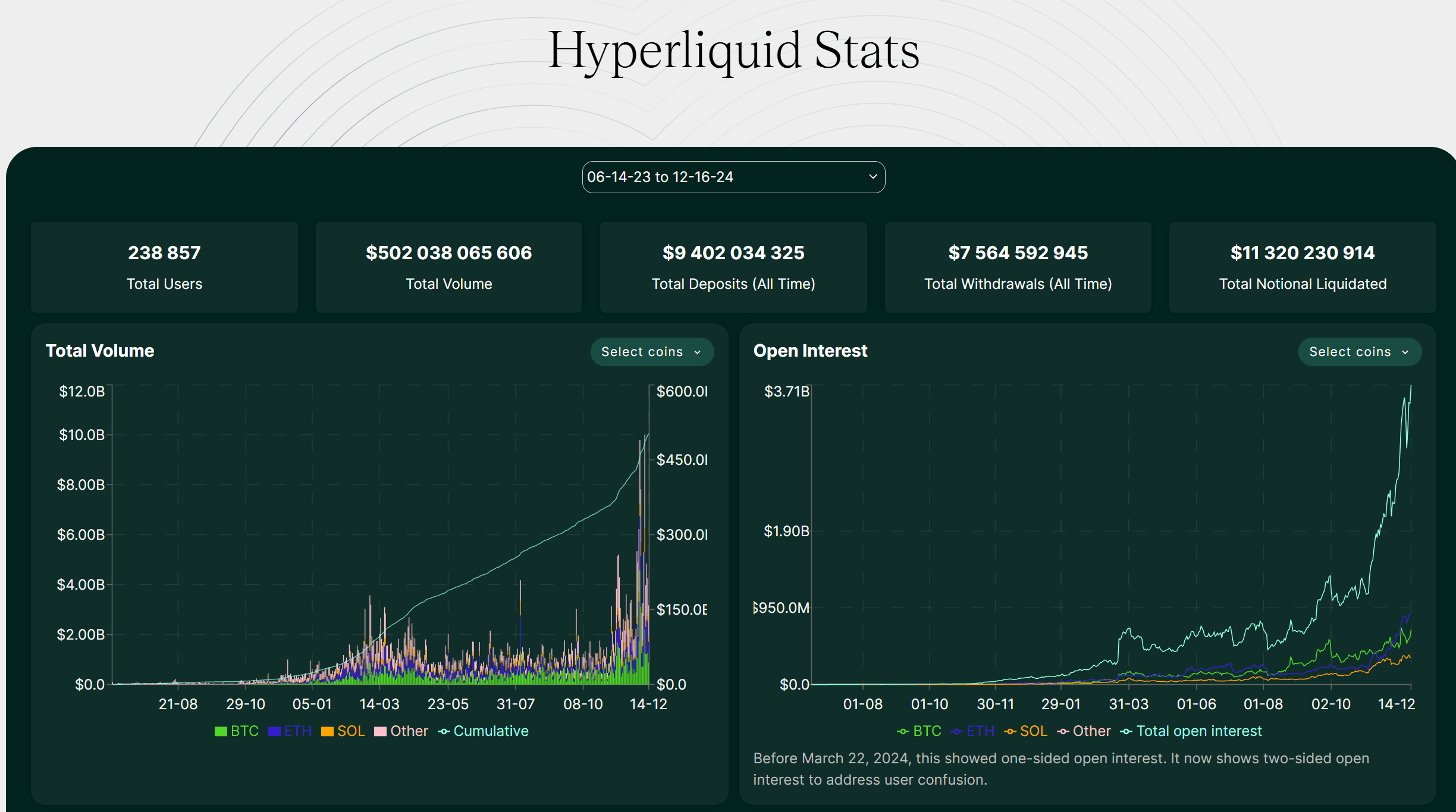This screenshot has height=812, width=1456.
Task: Select the Total Users stat card
Action: pos(164,267)
